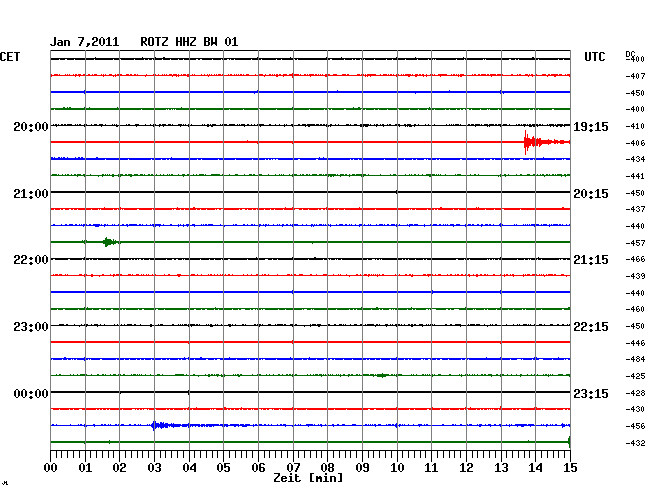Click the 14 minute axis label
This screenshot has height=494, width=650.
(x=535, y=468)
